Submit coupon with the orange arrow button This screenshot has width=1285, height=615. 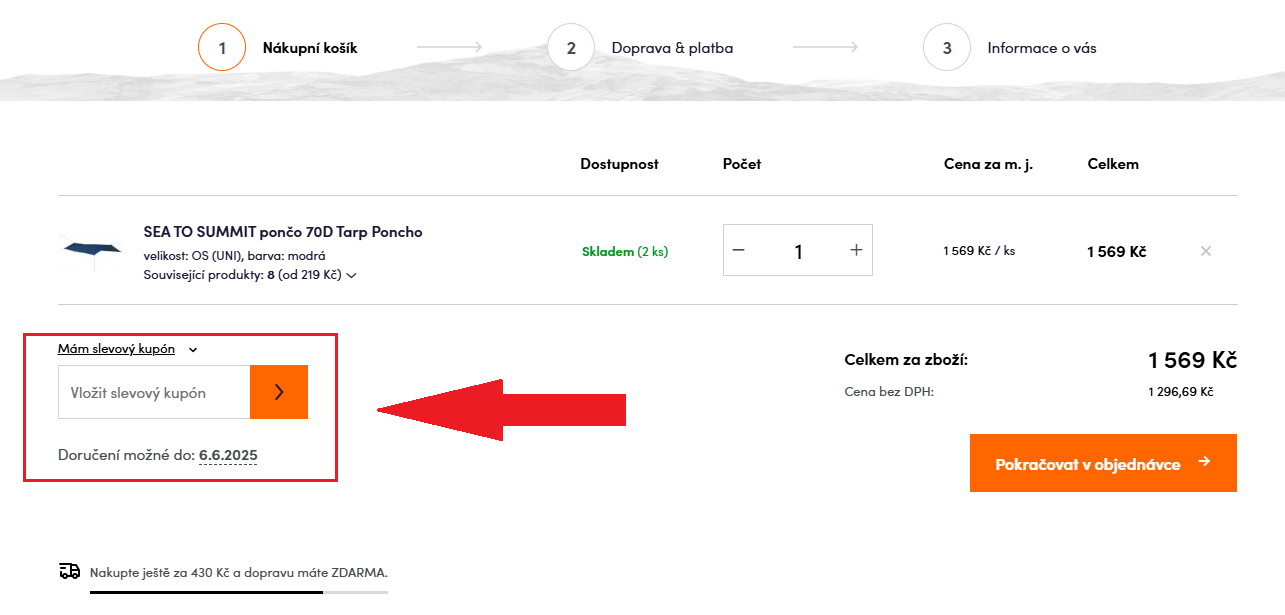pos(279,392)
